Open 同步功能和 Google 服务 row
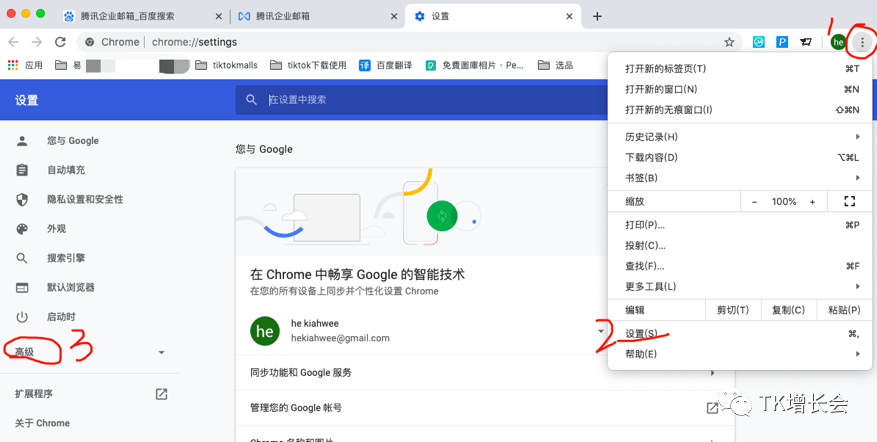Viewport: 877px width, 442px height. [x=485, y=373]
